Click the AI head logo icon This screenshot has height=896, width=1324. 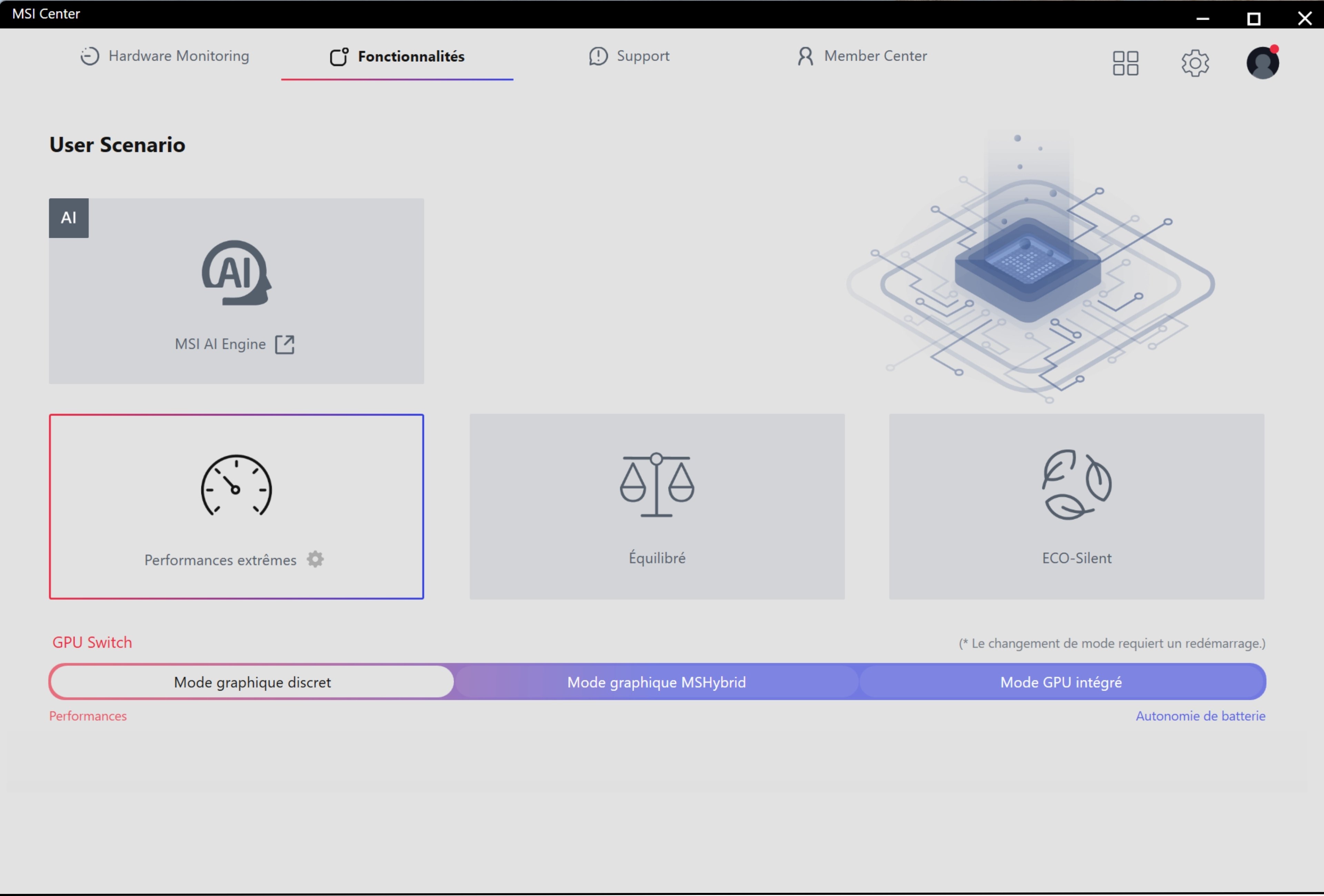[237, 273]
